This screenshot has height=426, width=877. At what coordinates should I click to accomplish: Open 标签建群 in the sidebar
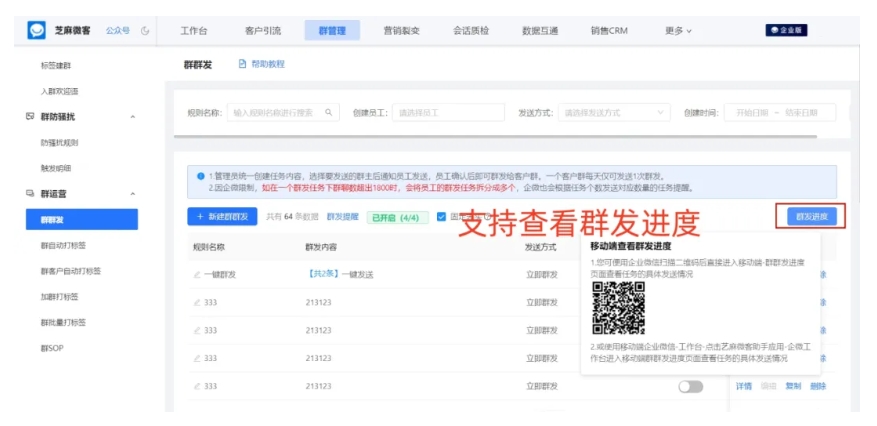point(56,65)
